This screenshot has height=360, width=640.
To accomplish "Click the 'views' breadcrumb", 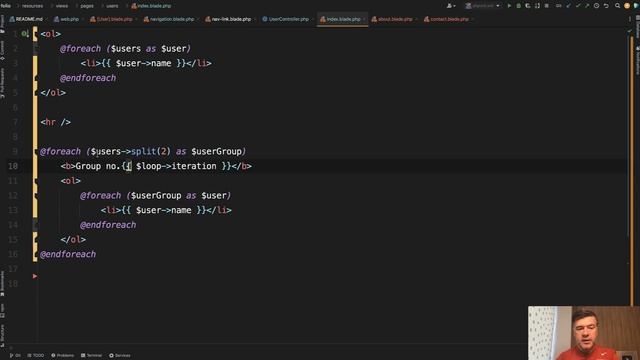I will tap(62, 6).
